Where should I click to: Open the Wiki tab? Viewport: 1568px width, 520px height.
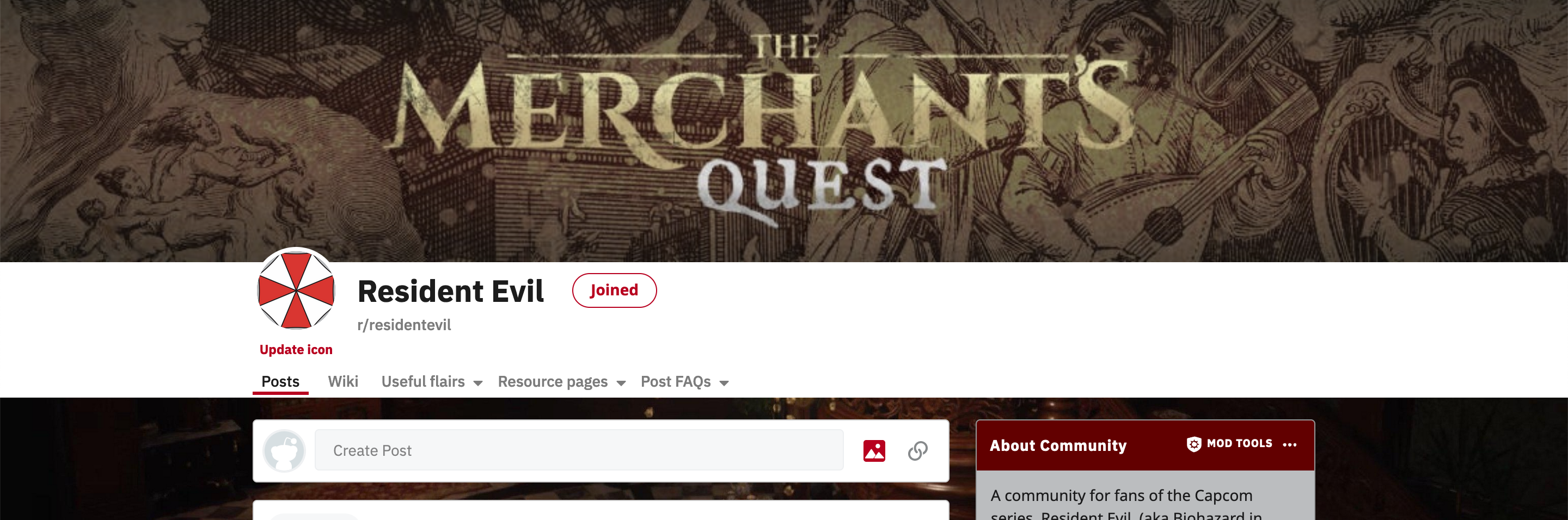click(342, 382)
